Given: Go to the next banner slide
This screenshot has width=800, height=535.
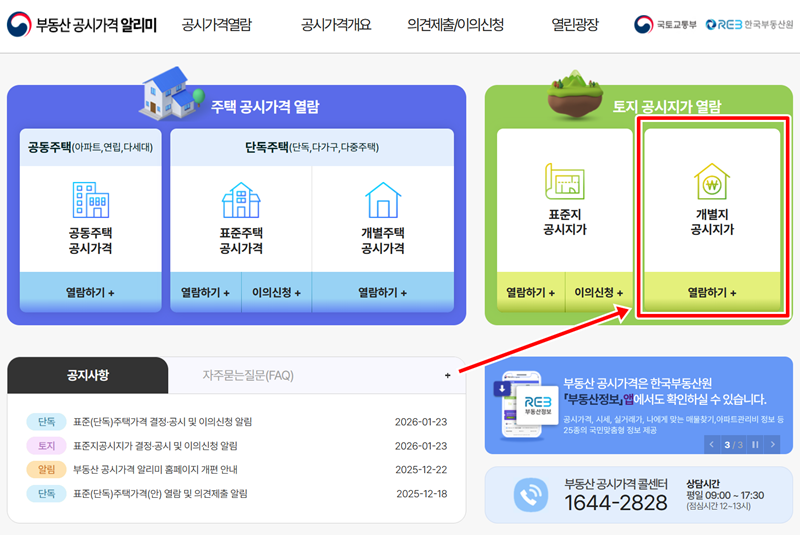Looking at the screenshot, I should [772, 445].
